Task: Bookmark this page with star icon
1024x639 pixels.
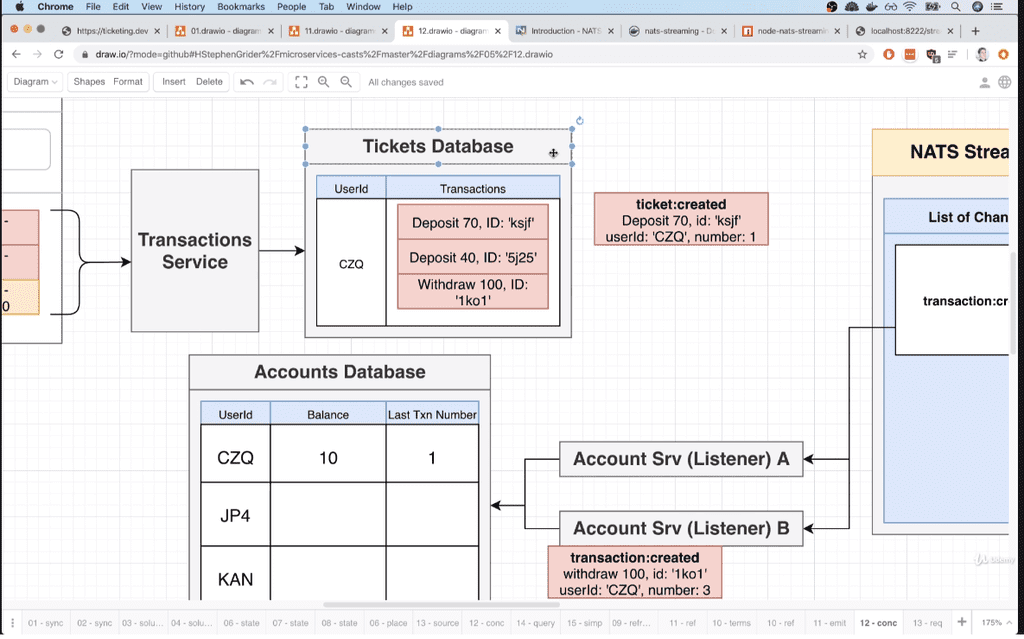Action: 862,54
